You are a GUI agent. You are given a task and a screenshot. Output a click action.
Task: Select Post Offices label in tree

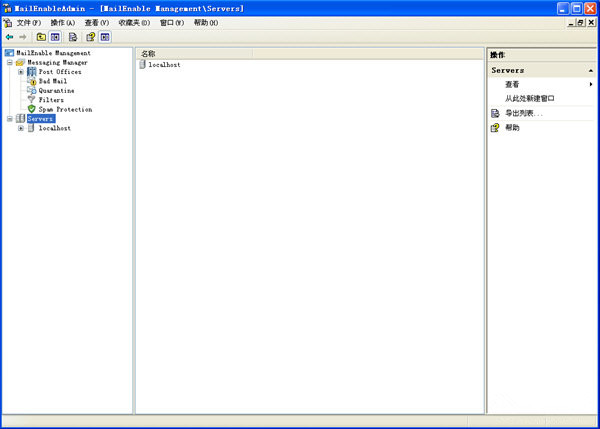pyautogui.click(x=60, y=72)
